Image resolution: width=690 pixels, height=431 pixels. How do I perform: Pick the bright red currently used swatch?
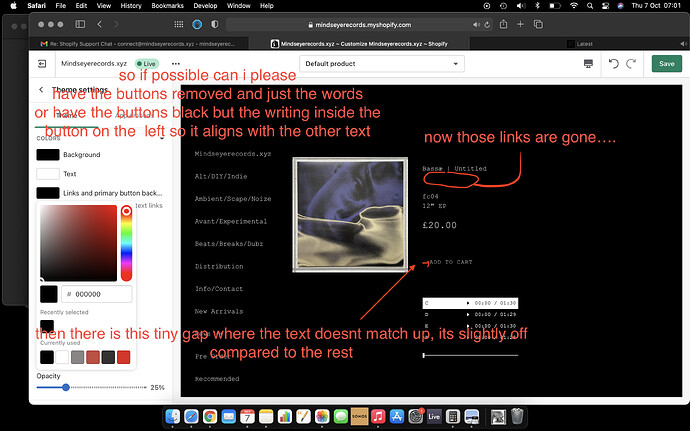click(124, 357)
